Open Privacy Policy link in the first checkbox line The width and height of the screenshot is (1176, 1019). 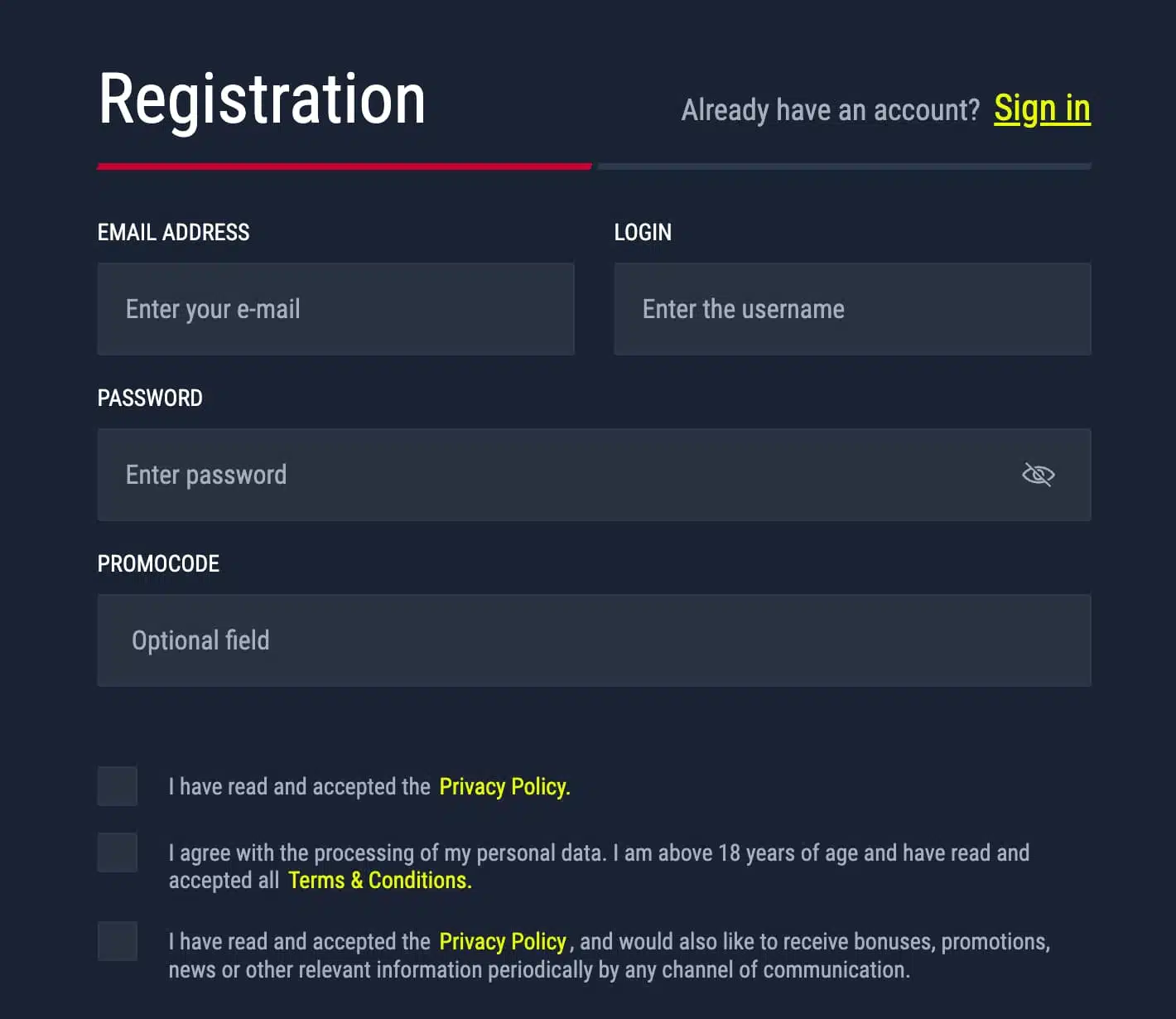point(504,786)
